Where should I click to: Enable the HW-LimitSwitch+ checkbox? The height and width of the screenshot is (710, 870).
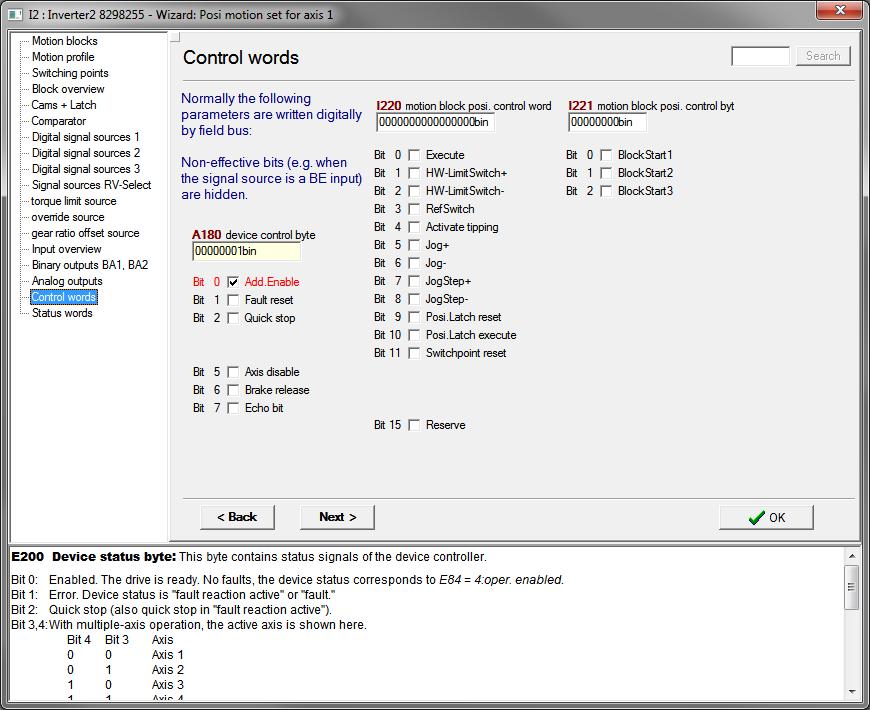click(414, 173)
